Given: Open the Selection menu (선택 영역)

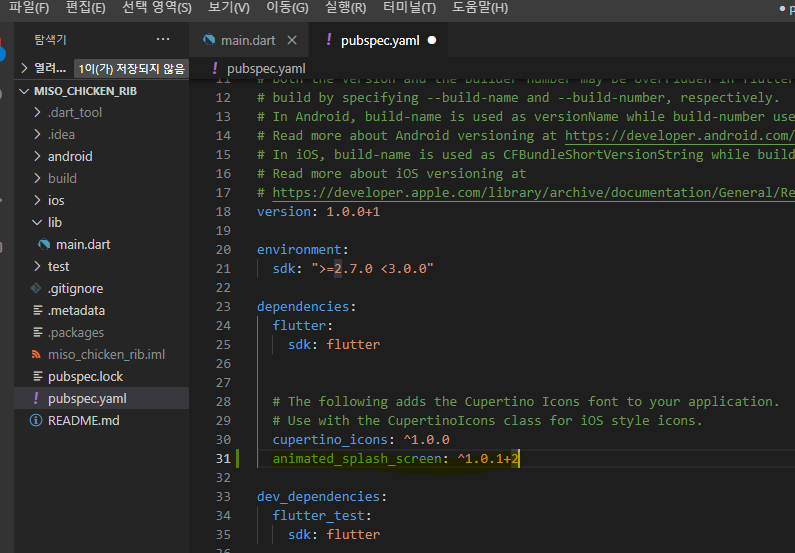Looking at the screenshot, I should pyautogui.click(x=157, y=8).
